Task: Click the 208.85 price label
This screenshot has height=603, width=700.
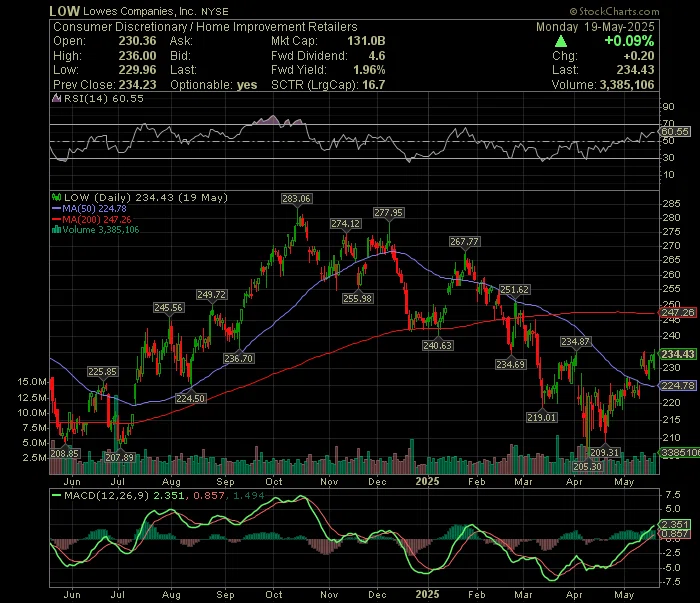Action: pos(65,453)
